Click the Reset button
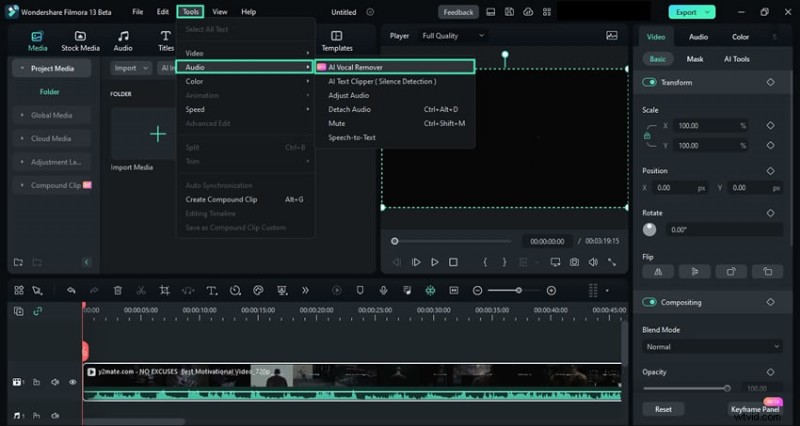This screenshot has width=800, height=426. 663,409
